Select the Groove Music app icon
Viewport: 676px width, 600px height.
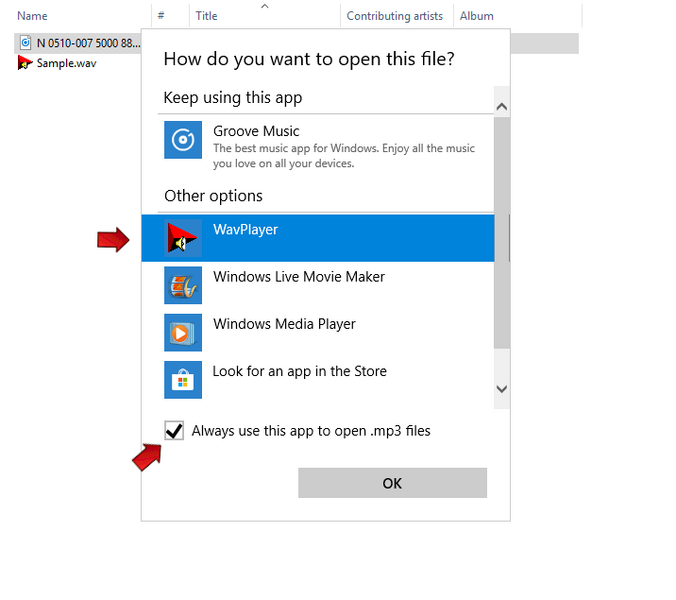183,140
